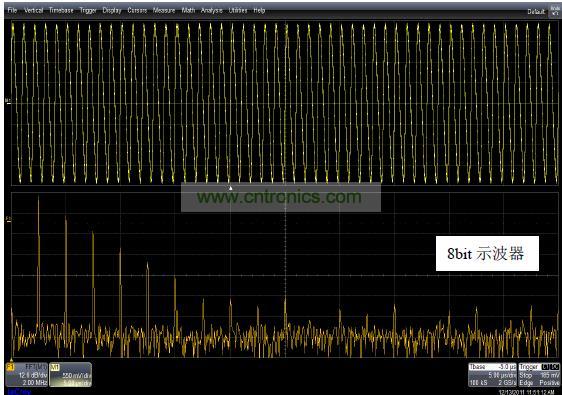Click the Default label in the menu bar

pos(536,12)
